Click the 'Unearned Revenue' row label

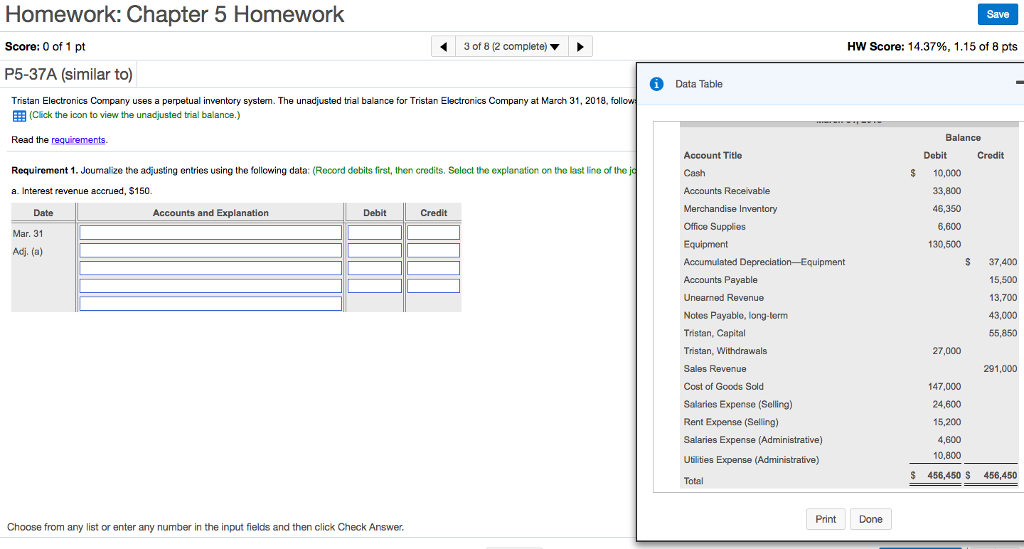pos(724,298)
